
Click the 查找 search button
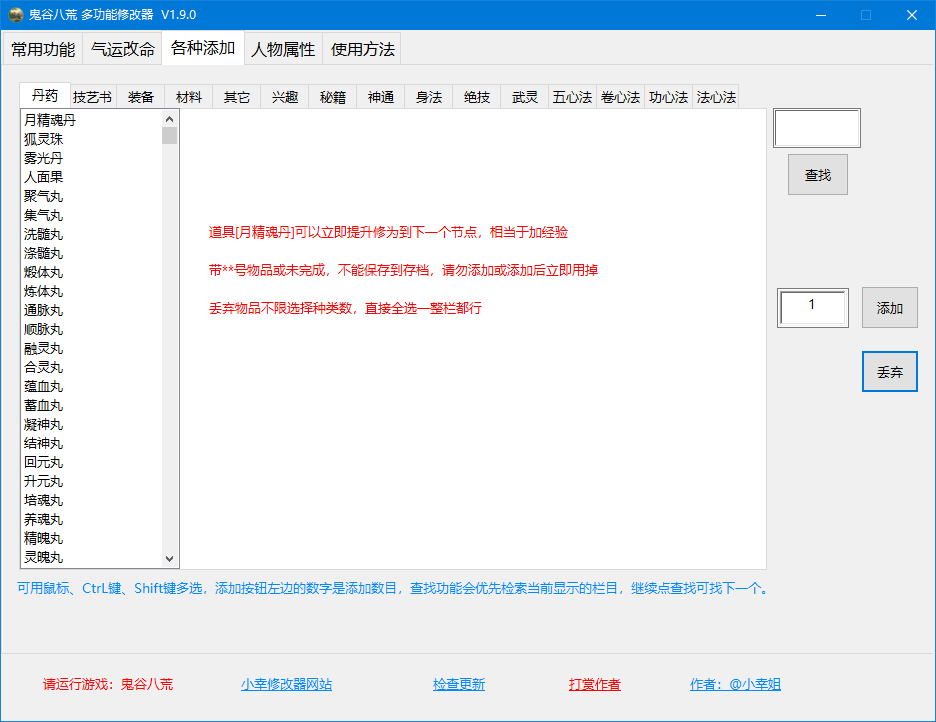pyautogui.click(x=817, y=175)
